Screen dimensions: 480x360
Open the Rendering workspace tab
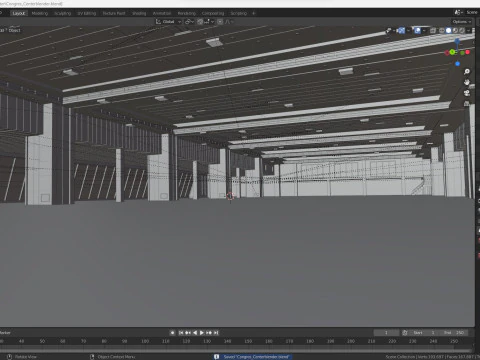(x=187, y=13)
